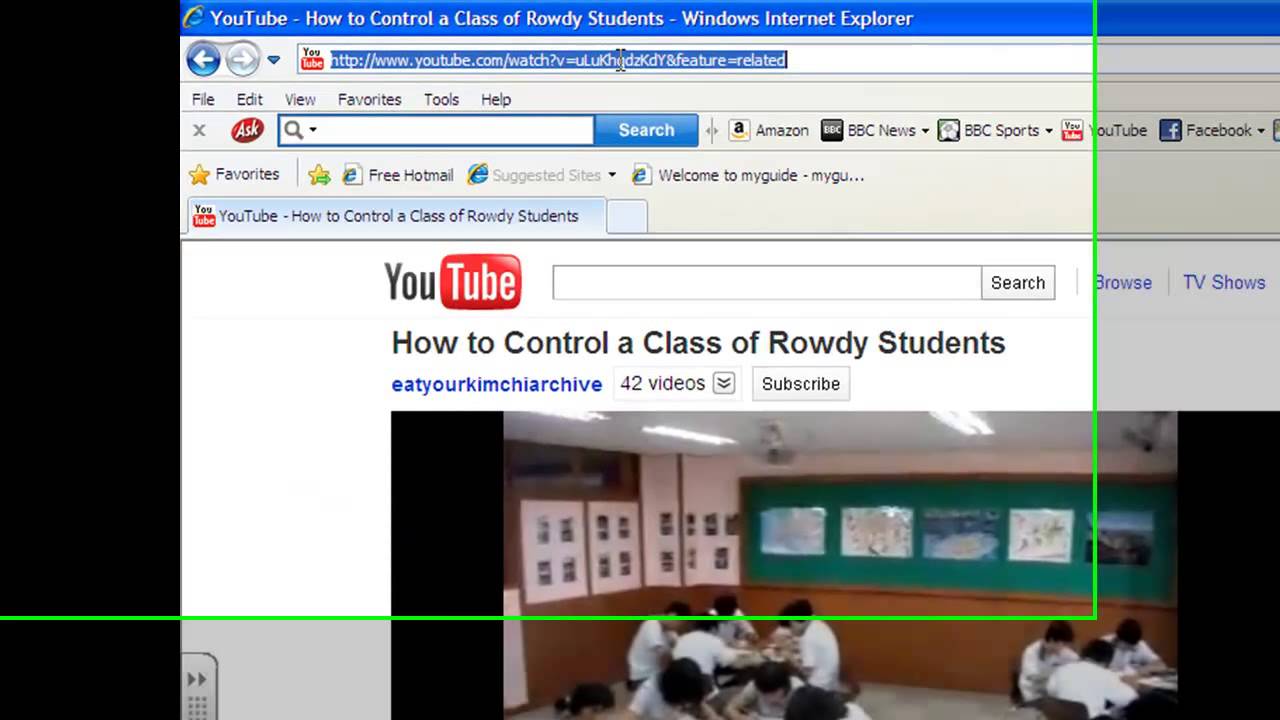
Task: Click the YouTube logo
Action: coord(453,282)
